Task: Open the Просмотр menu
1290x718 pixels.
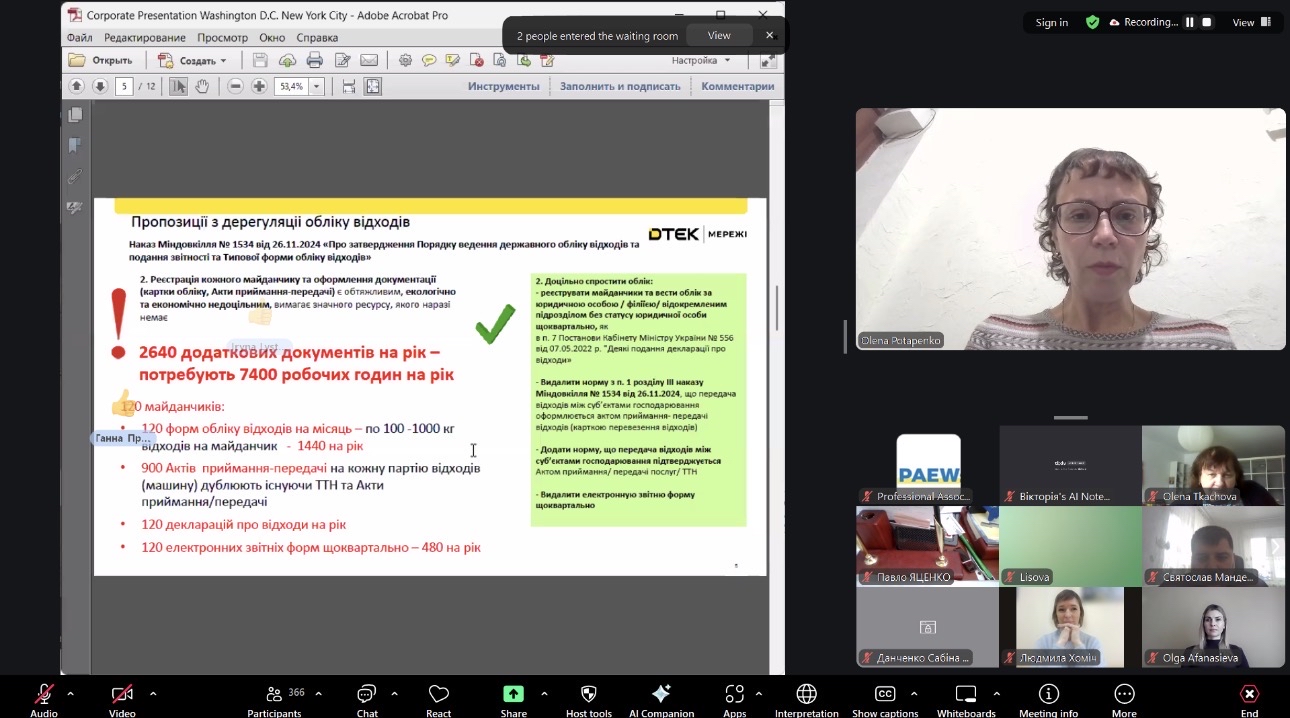Action: tap(222, 37)
